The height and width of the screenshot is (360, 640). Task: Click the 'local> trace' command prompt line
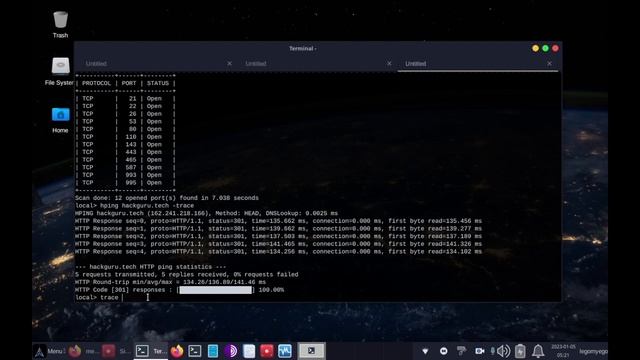coord(99,298)
